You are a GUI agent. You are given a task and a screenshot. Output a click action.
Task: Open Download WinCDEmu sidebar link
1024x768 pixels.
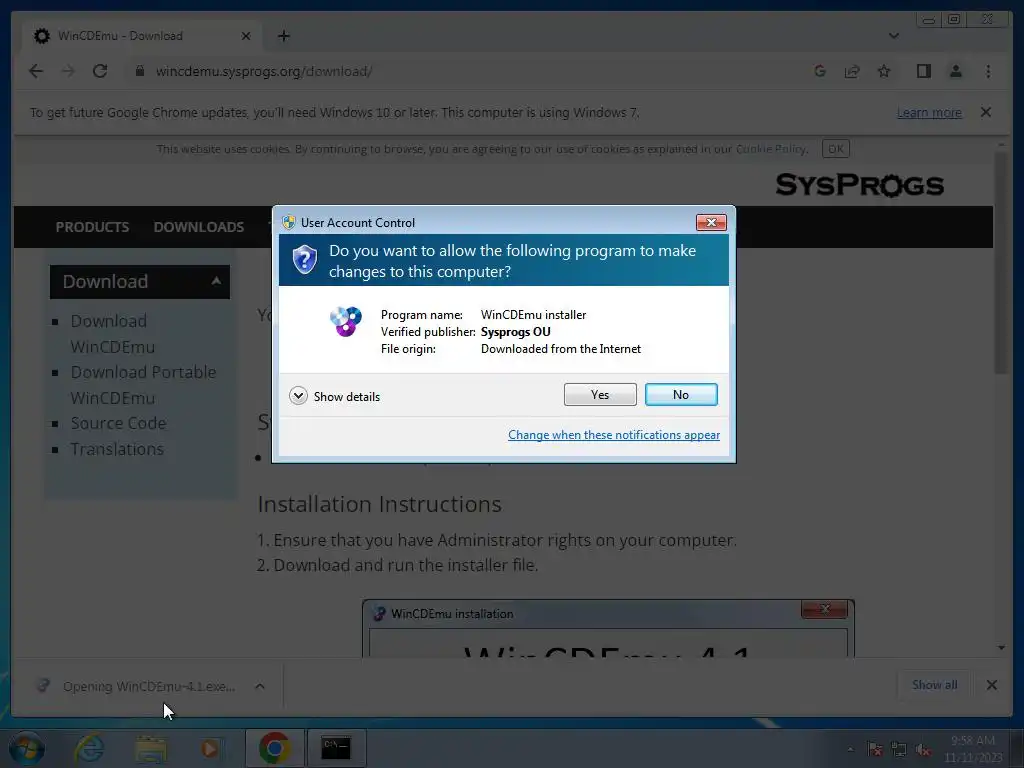[x=112, y=334]
